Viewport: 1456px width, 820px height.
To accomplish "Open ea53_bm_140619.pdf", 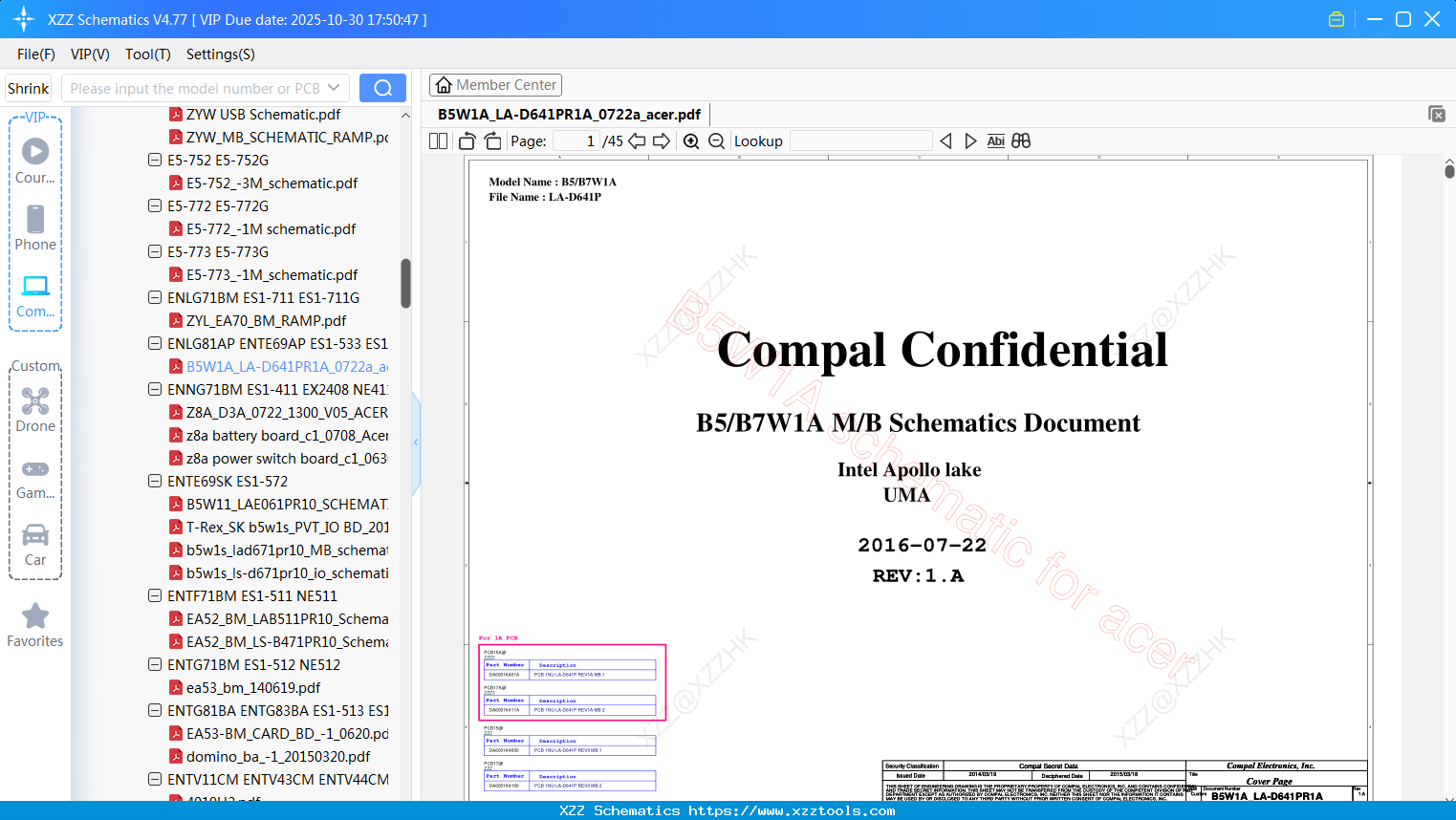I will coord(253,687).
